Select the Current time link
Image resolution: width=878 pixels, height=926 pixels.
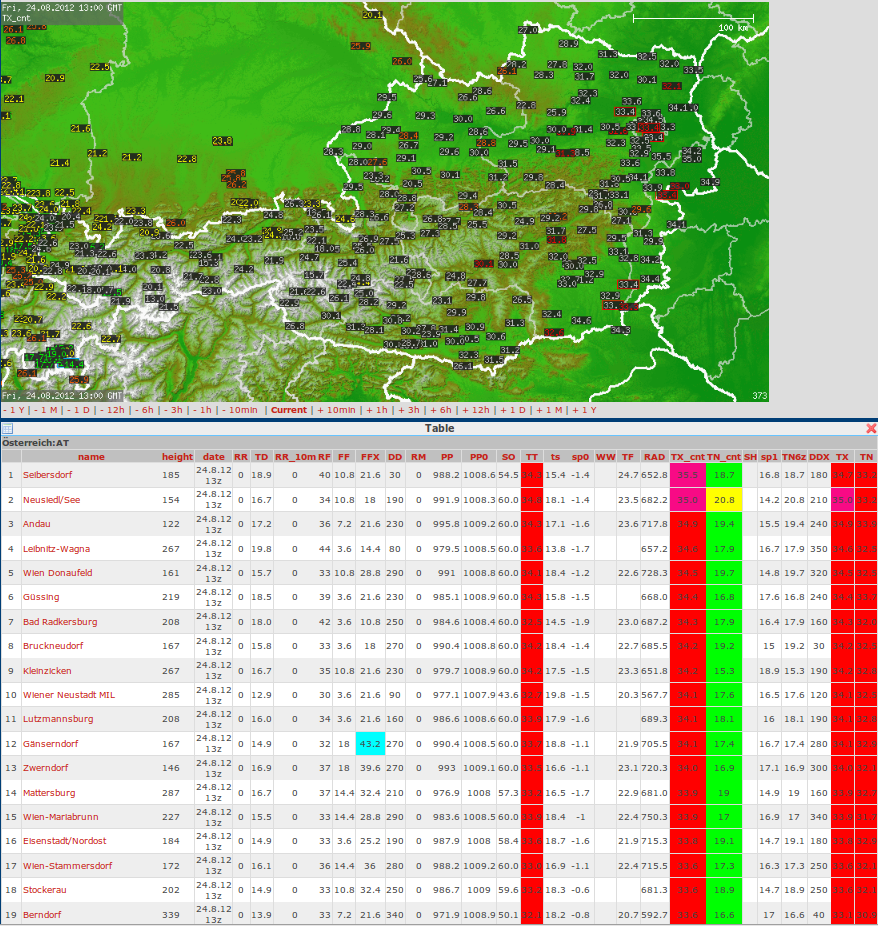[289, 410]
